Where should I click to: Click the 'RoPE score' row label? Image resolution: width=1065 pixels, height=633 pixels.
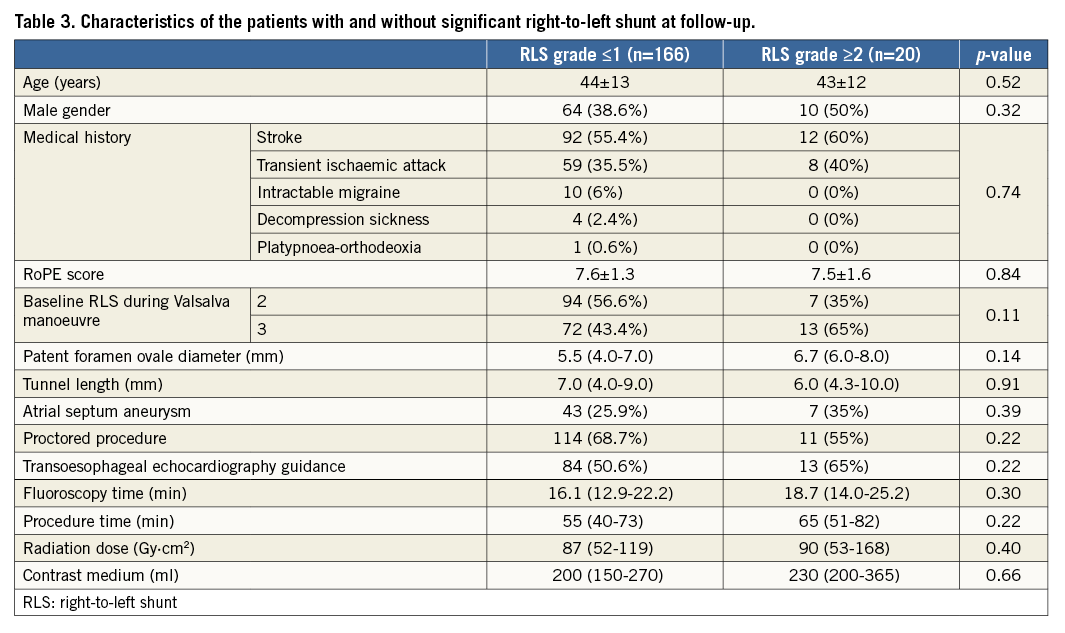pyautogui.click(x=64, y=274)
